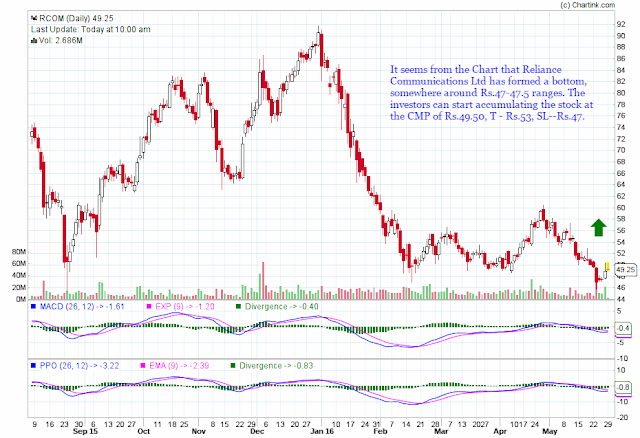Click the candlestick icon beside RCOM title
The width and height of the screenshot is (640, 438).
34,18
